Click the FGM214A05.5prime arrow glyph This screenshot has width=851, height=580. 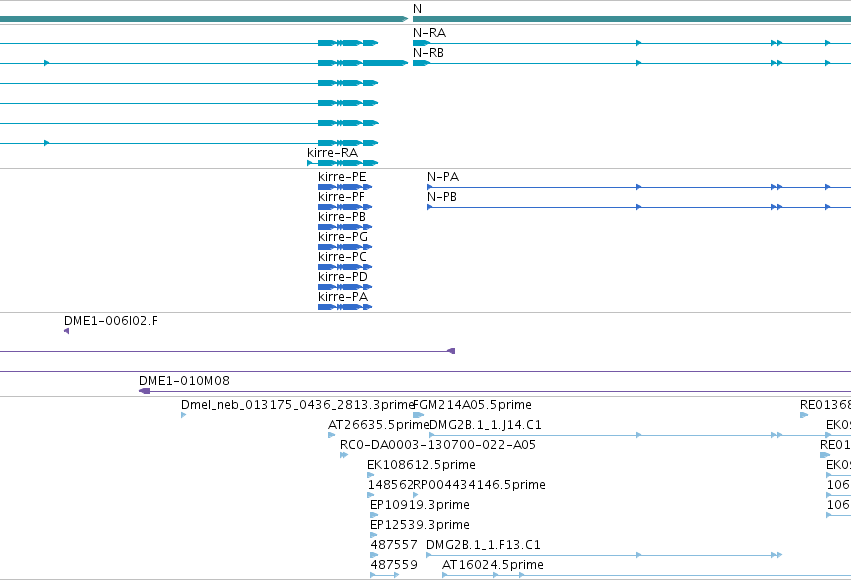418,415
